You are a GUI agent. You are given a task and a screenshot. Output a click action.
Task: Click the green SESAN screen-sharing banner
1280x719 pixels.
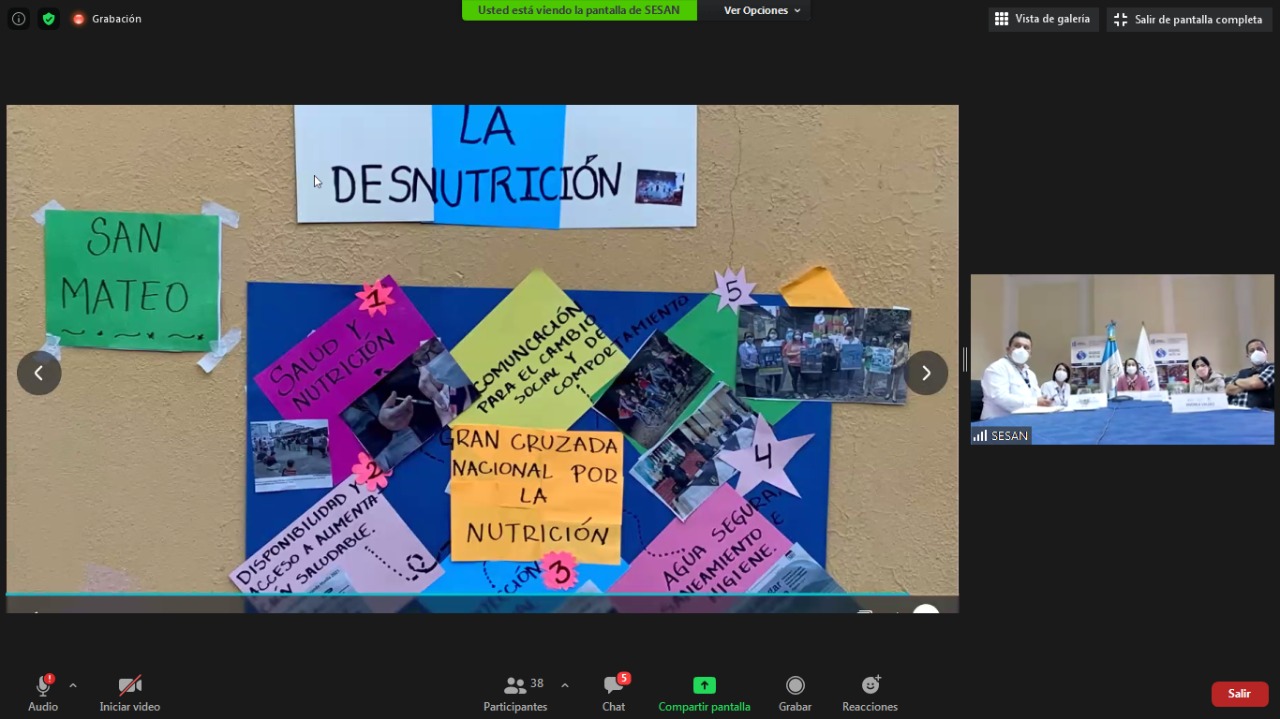[579, 10]
